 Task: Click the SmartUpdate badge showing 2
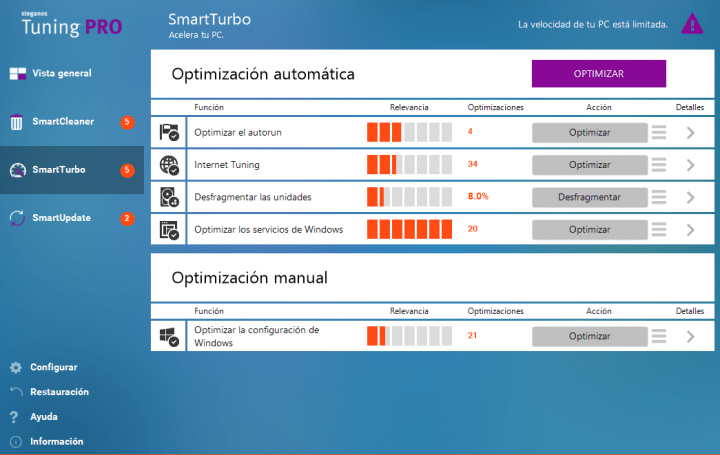pos(127,219)
